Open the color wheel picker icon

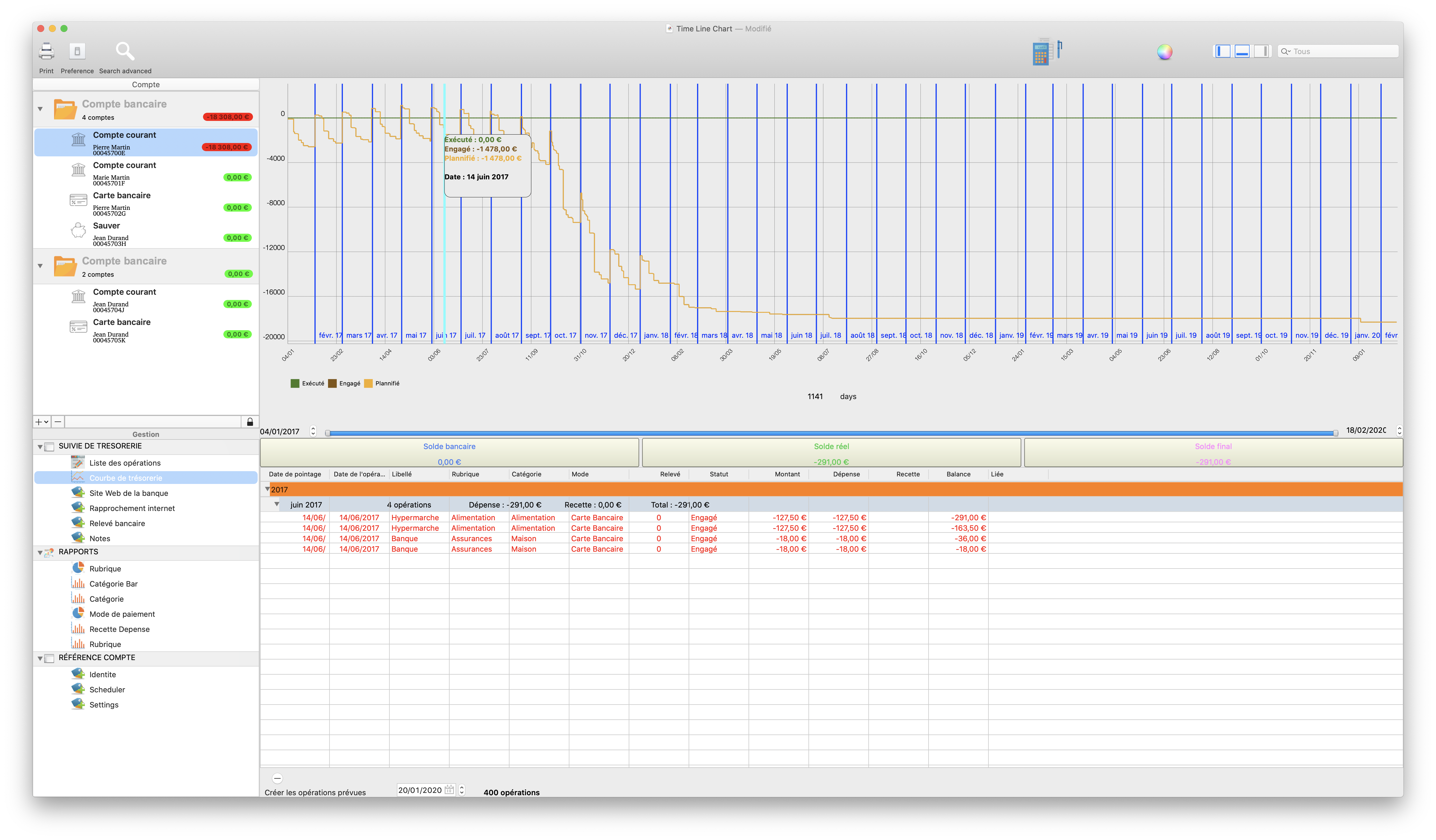(1164, 52)
